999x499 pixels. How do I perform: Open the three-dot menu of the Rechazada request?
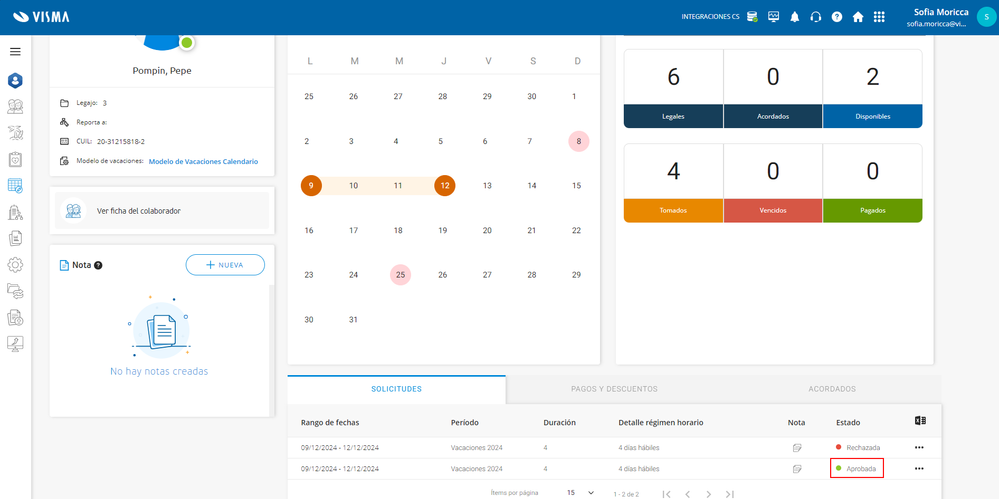(919, 447)
